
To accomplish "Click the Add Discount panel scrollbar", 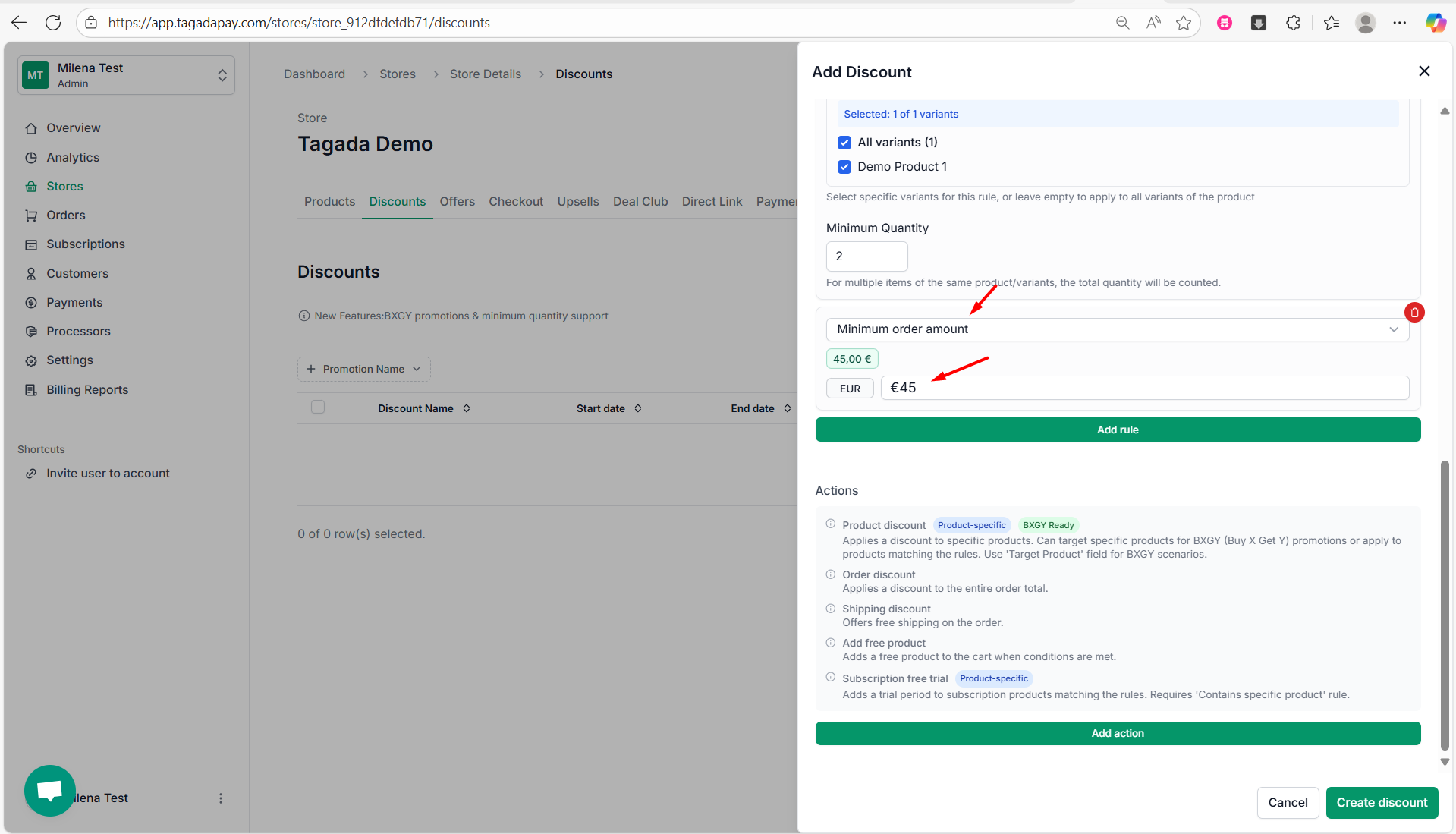I will click(x=1444, y=607).
